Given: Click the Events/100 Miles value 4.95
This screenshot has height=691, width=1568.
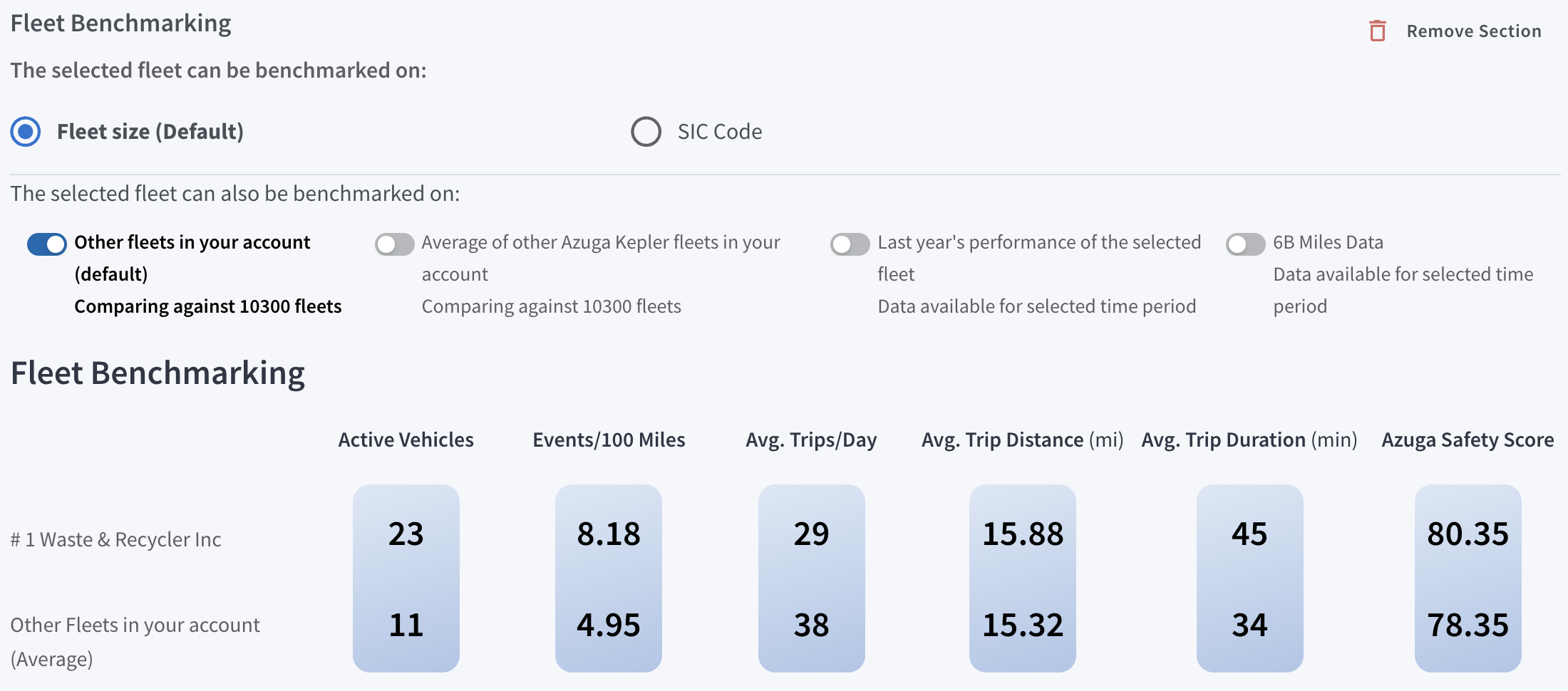Looking at the screenshot, I should coord(609,625).
